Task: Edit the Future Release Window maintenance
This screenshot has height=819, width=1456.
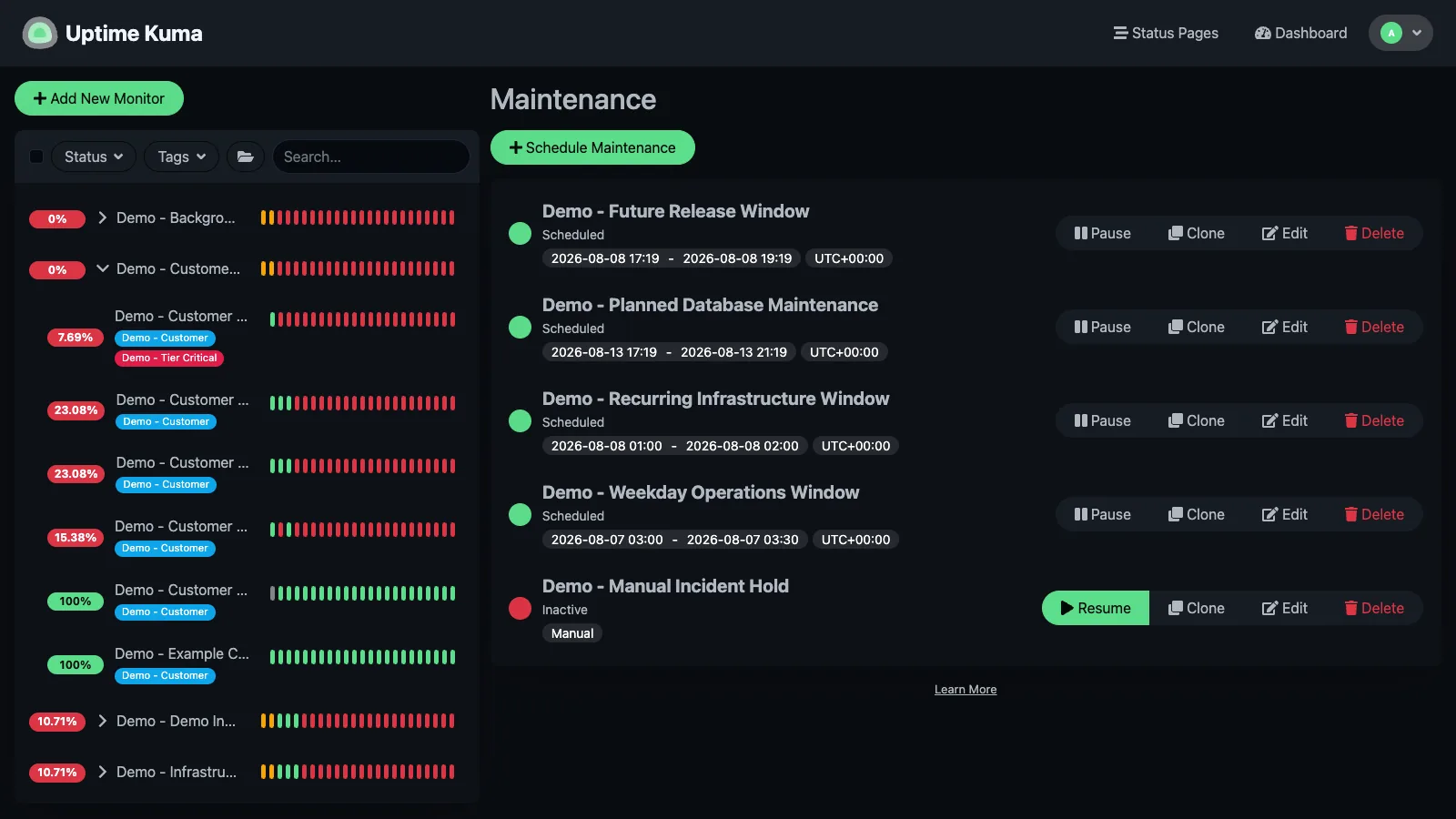Action: pyautogui.click(x=1284, y=233)
